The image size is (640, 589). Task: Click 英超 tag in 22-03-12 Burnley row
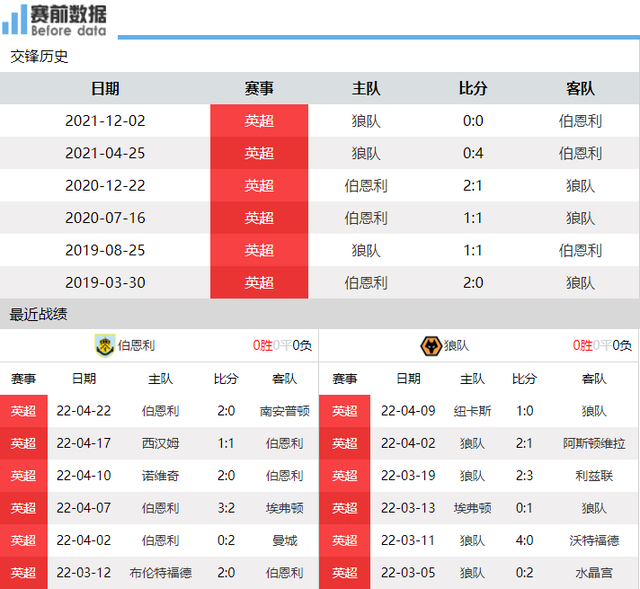[24, 573]
